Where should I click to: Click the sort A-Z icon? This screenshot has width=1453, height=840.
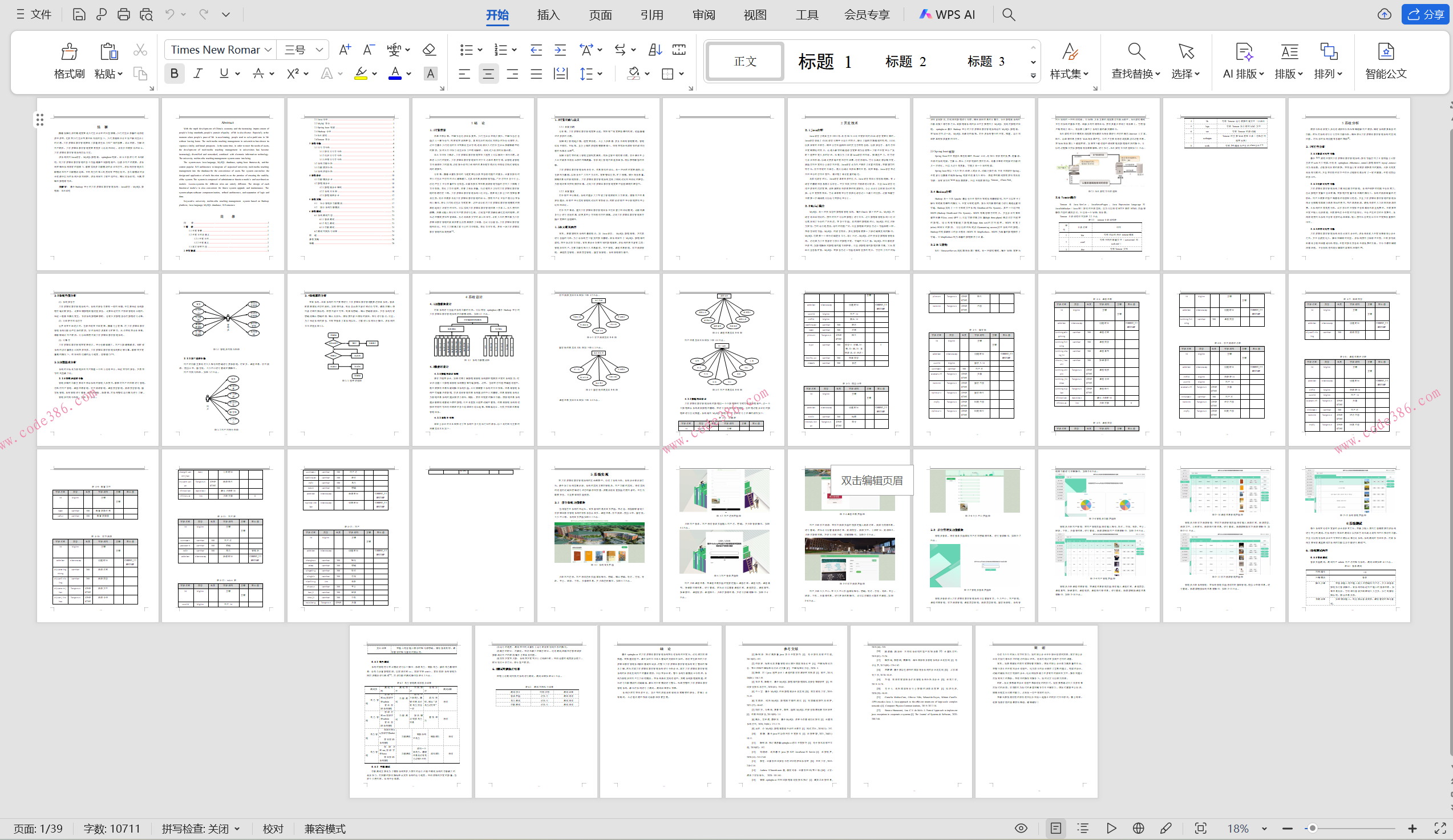click(655, 50)
